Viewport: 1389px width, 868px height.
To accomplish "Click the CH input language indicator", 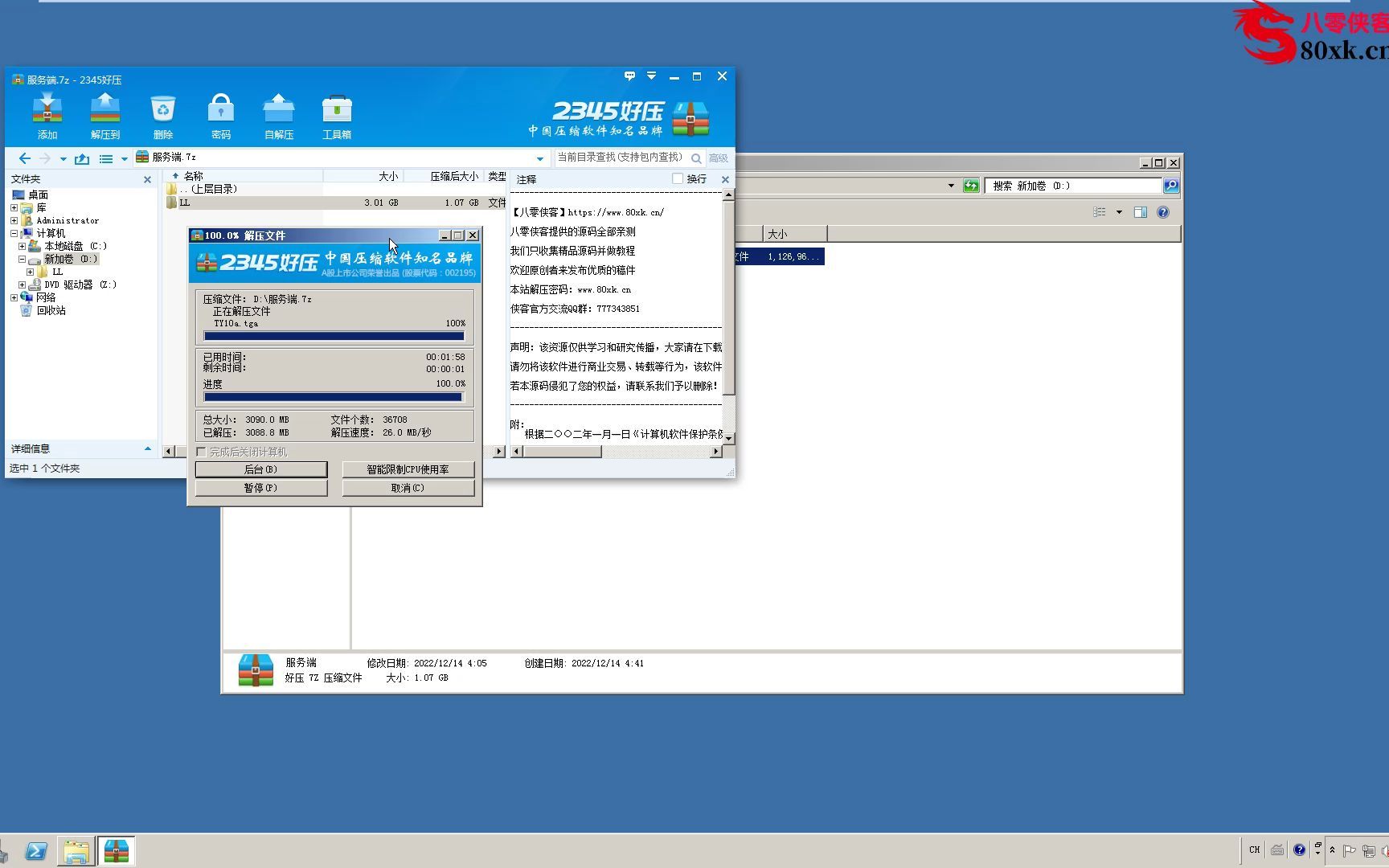I will point(1254,850).
